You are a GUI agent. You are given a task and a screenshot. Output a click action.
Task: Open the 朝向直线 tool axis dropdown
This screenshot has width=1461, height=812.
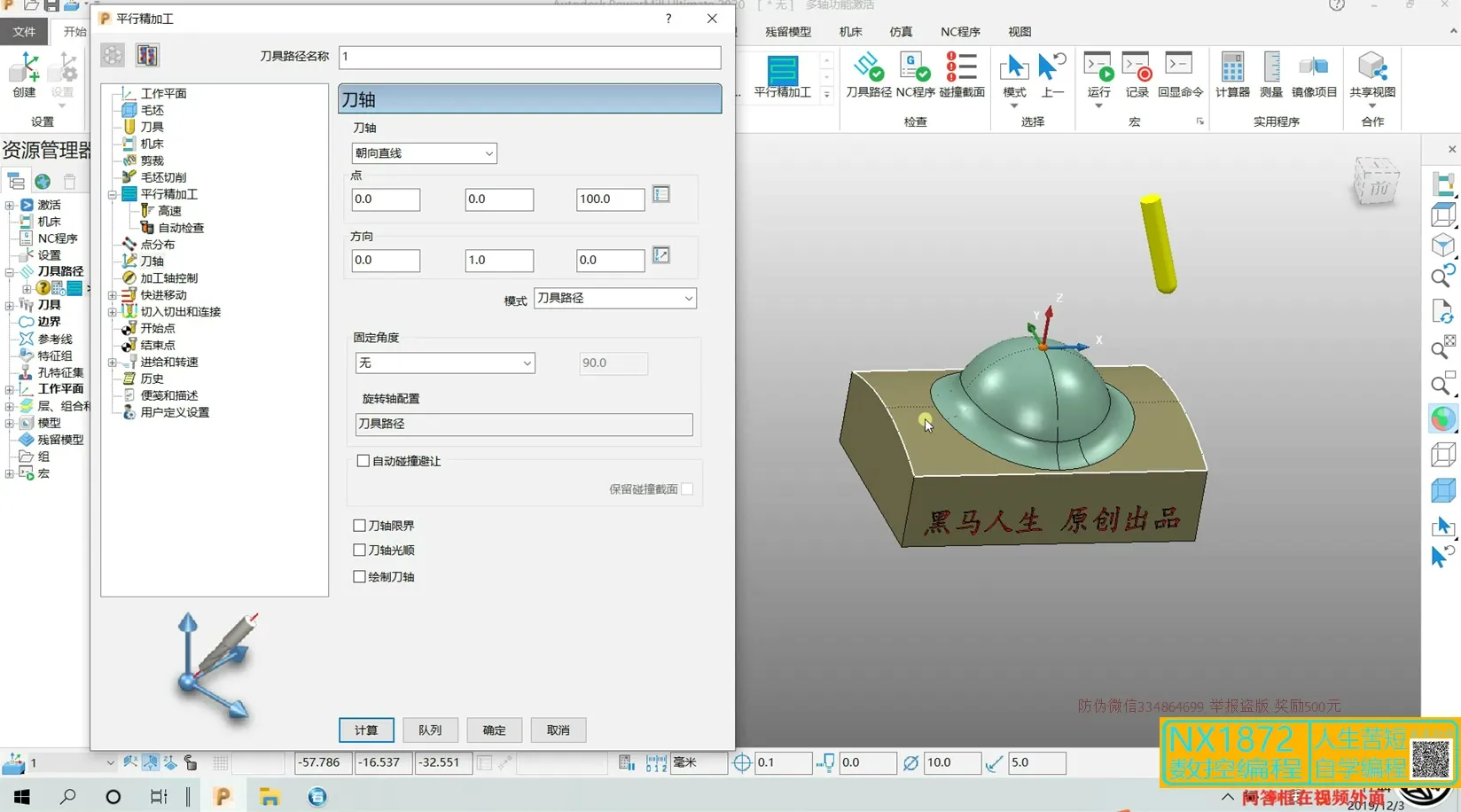424,153
